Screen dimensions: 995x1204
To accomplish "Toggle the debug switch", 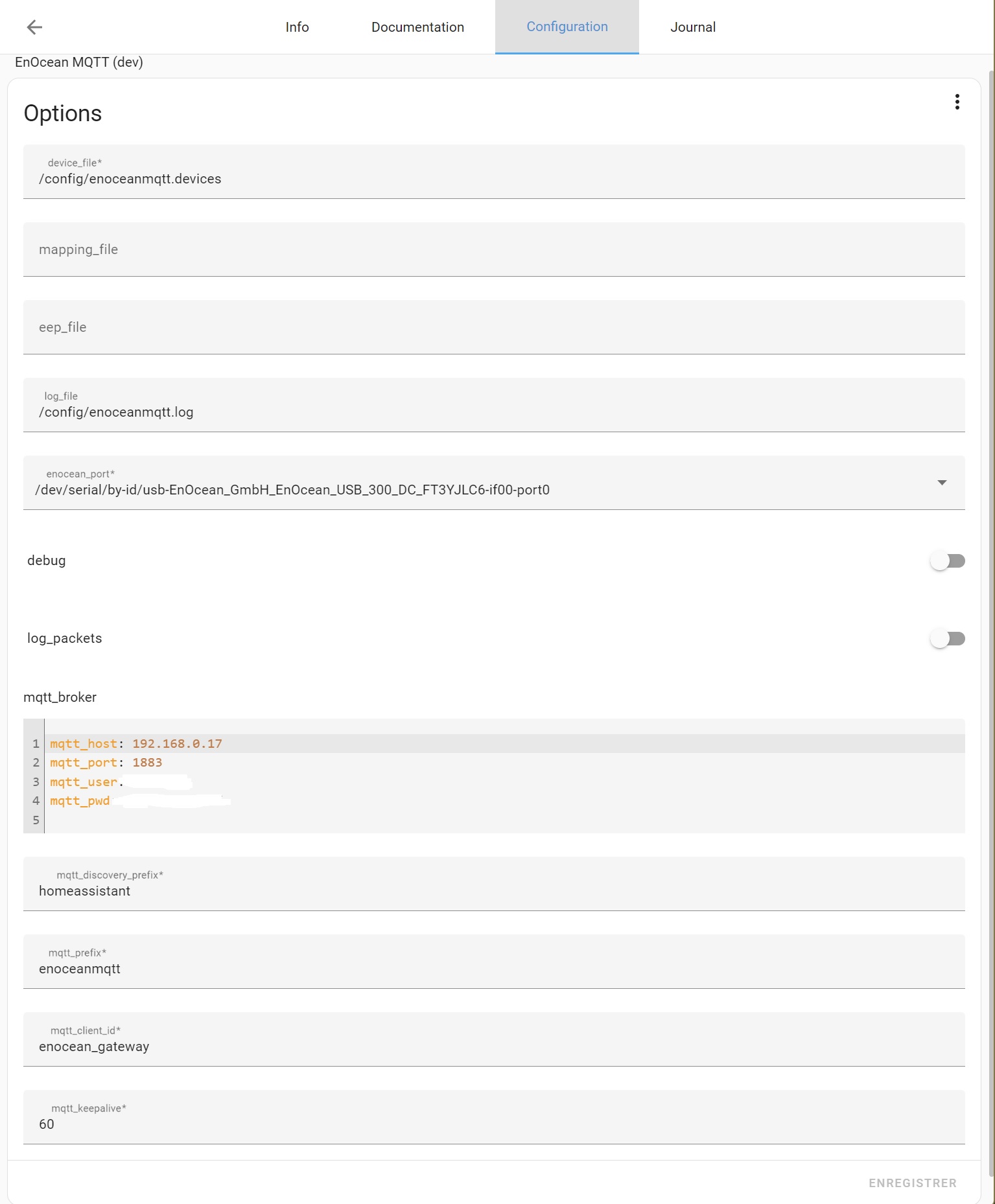I will pos(947,561).
